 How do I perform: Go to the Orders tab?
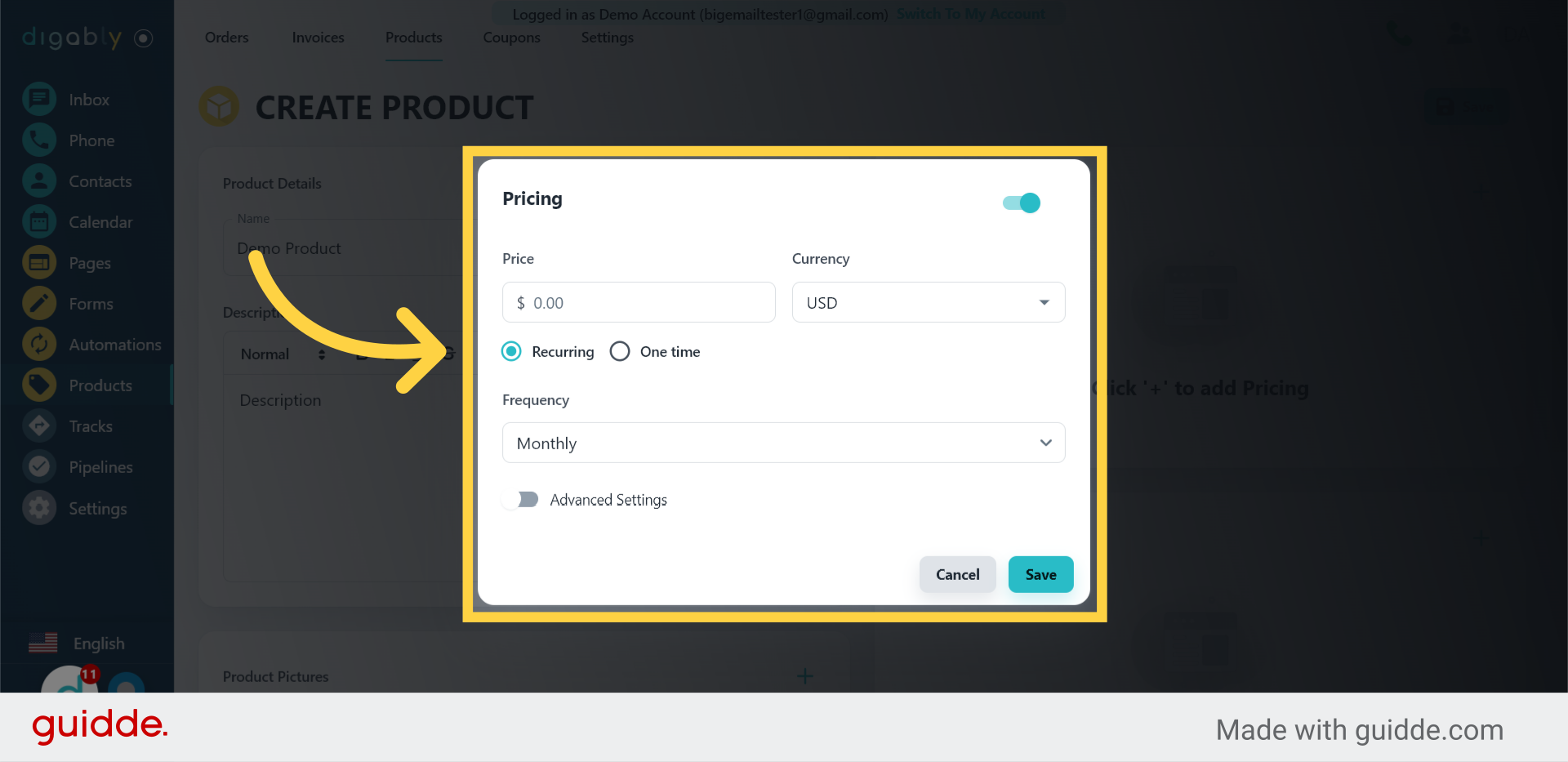pyautogui.click(x=227, y=38)
